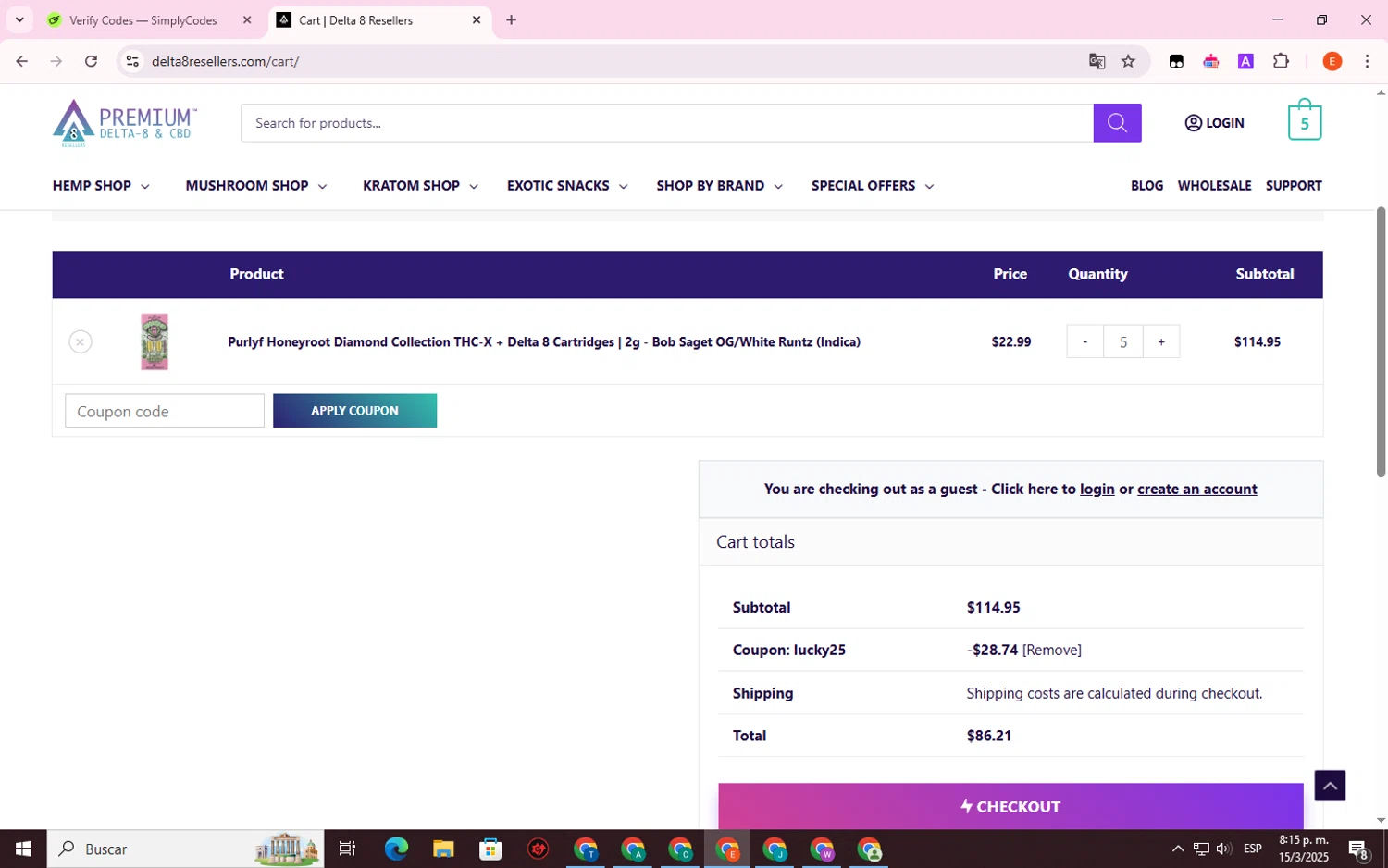This screenshot has height=868, width=1388.
Task: Open the Chrome profile avatar E
Action: tap(1332, 61)
